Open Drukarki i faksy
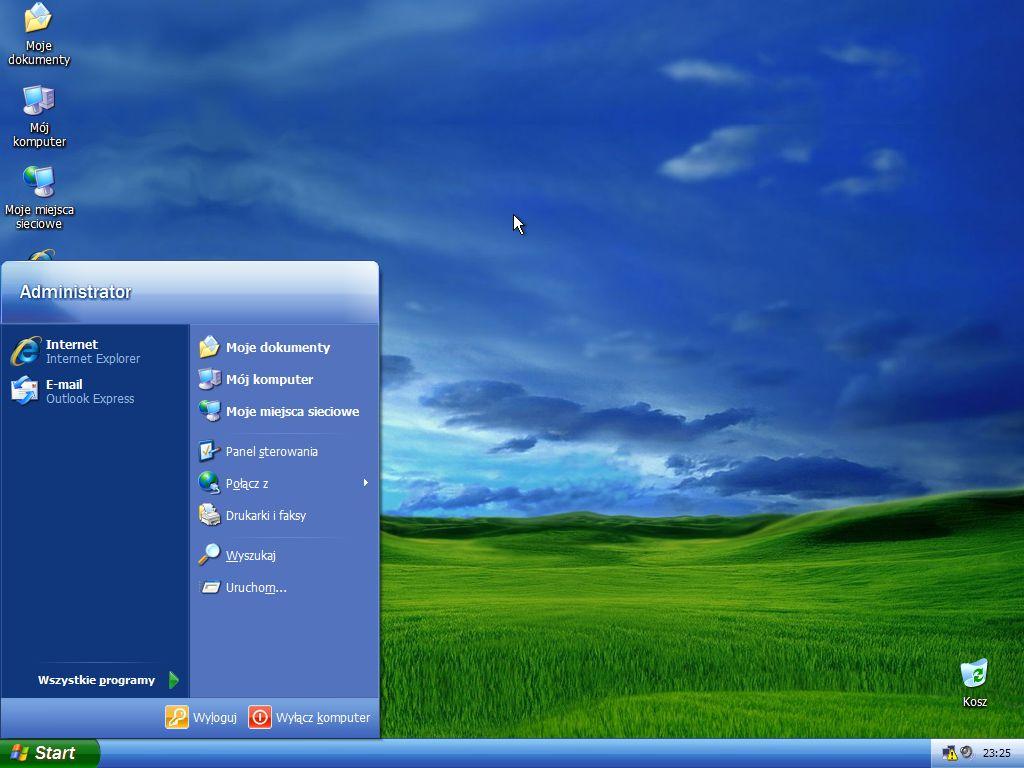The width and height of the screenshot is (1024, 768). pos(284,515)
